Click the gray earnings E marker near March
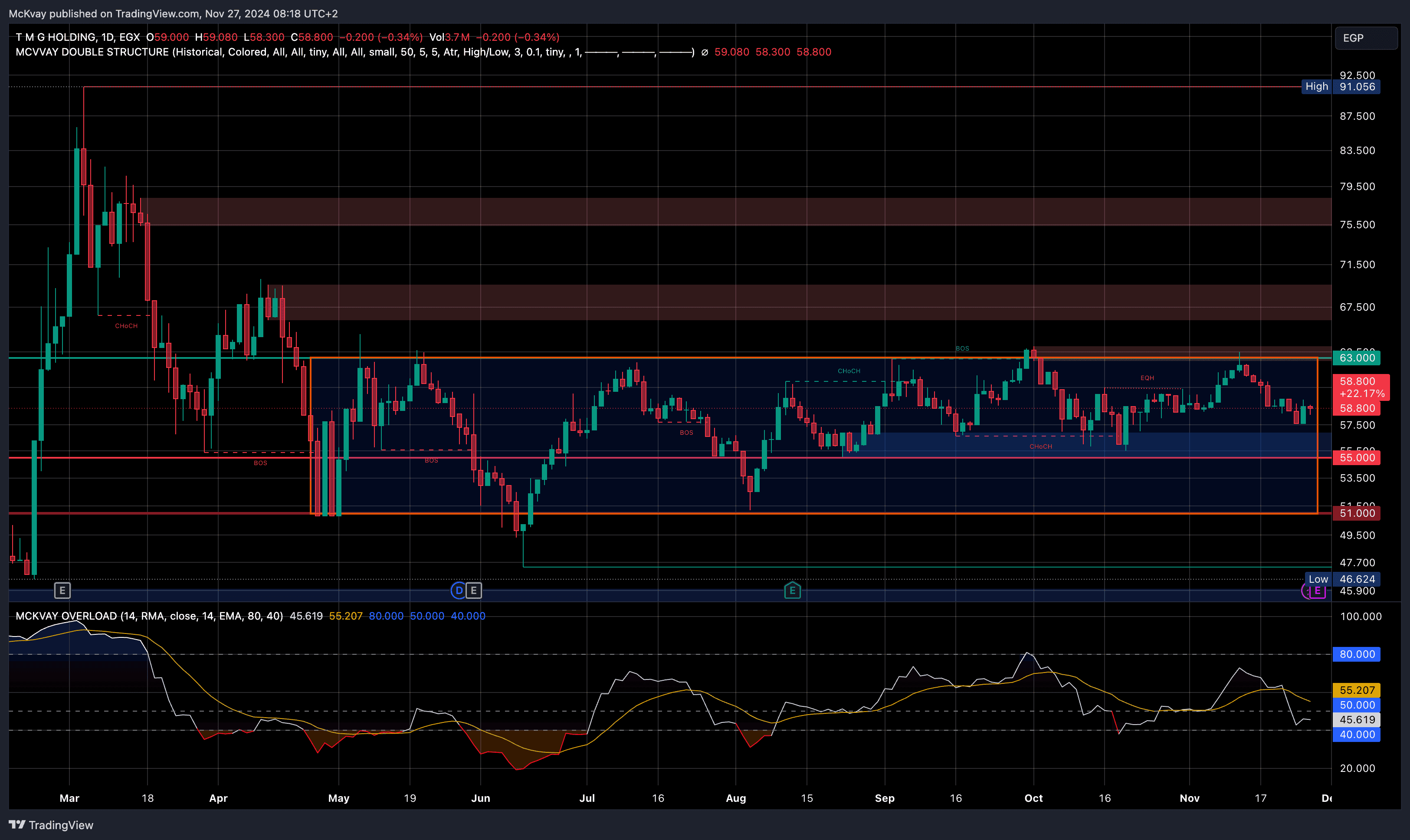Viewport: 1410px width, 840px height. point(62,591)
